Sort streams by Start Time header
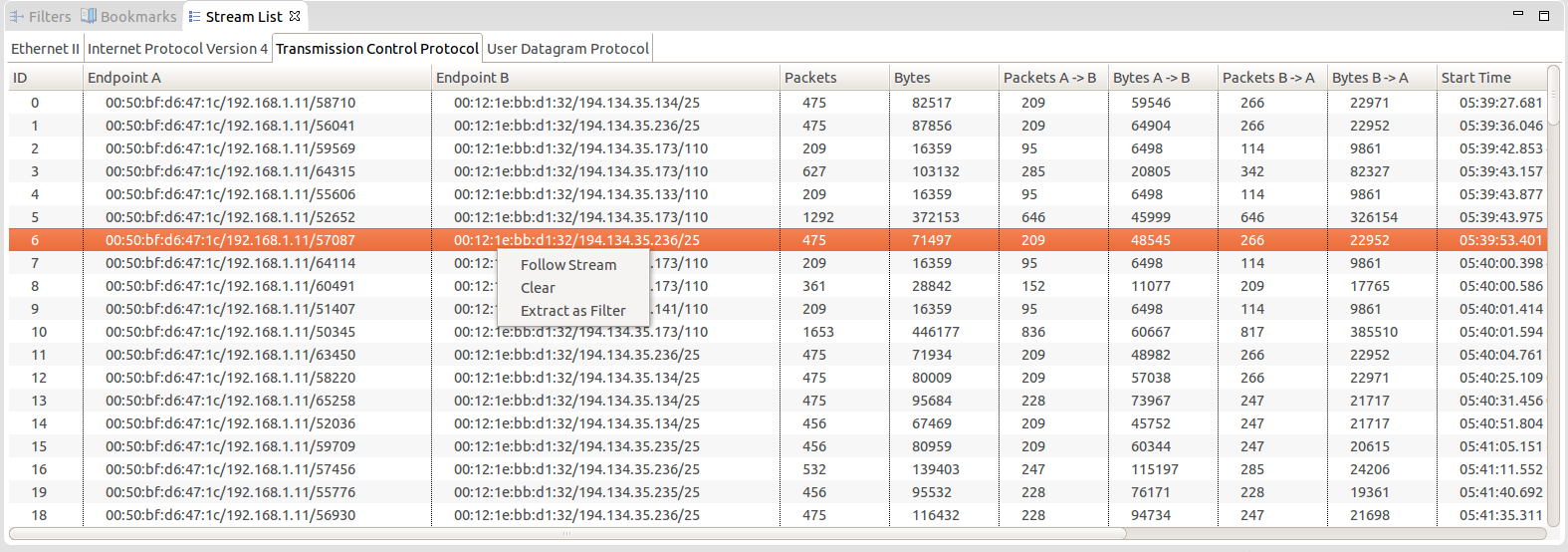This screenshot has width=1568, height=552. (1475, 78)
